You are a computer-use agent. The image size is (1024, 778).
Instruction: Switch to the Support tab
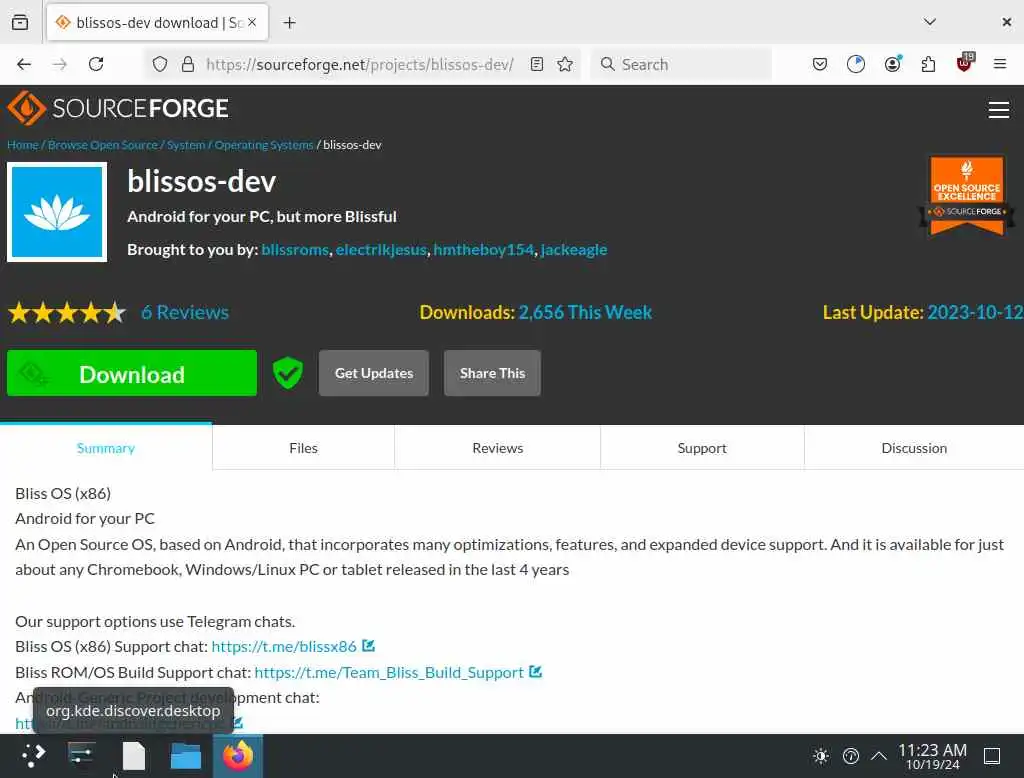tap(702, 448)
